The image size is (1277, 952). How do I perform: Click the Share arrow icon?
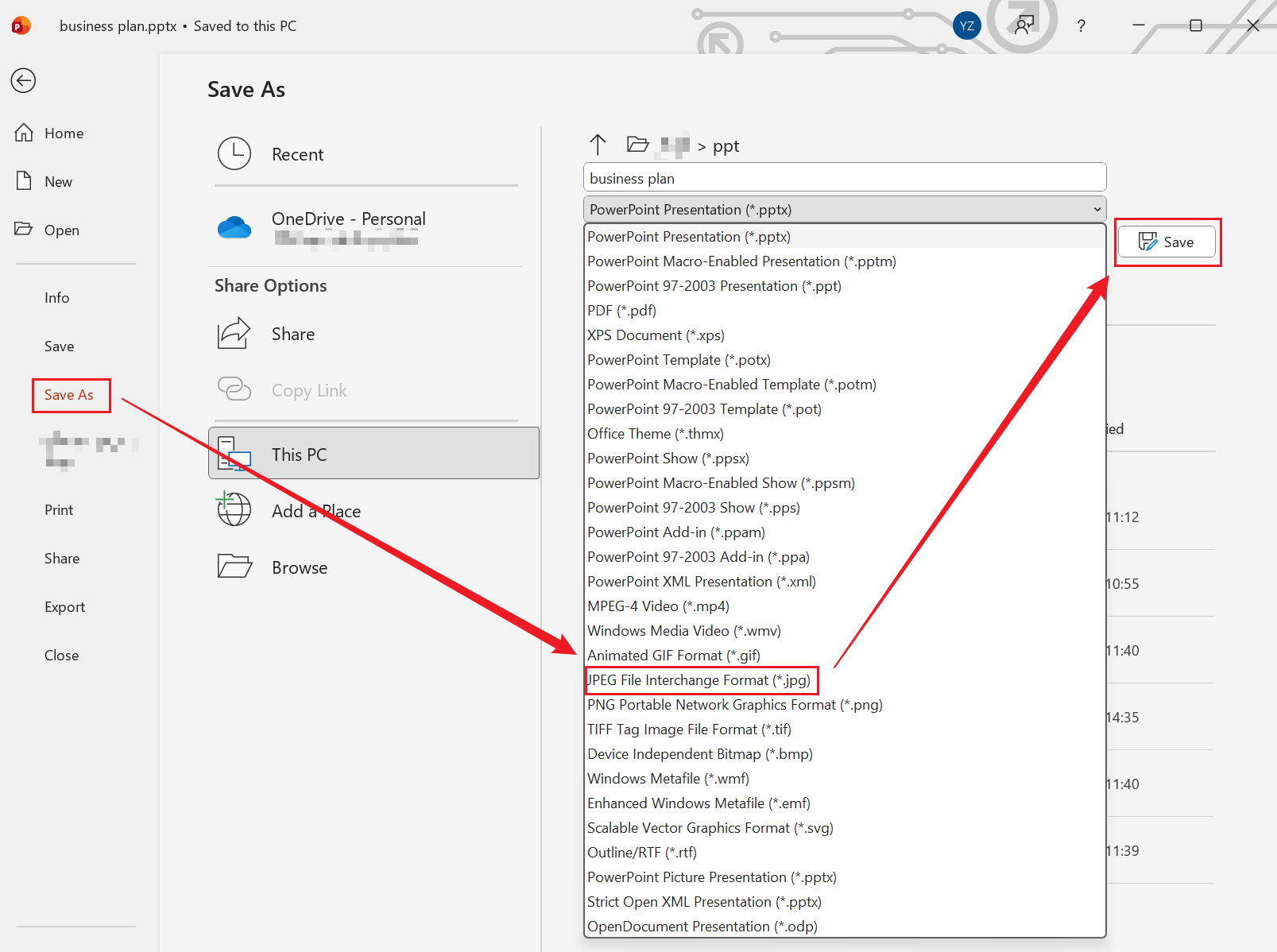[x=234, y=334]
